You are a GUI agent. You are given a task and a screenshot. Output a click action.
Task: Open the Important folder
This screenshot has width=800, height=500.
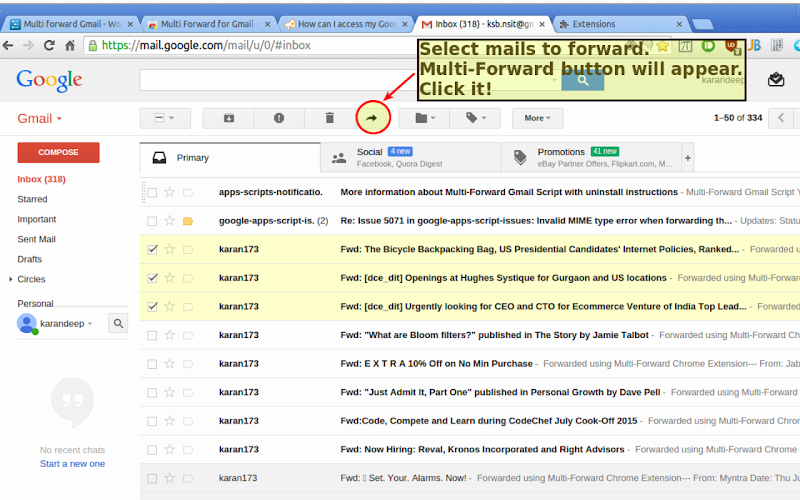click(x=37, y=219)
